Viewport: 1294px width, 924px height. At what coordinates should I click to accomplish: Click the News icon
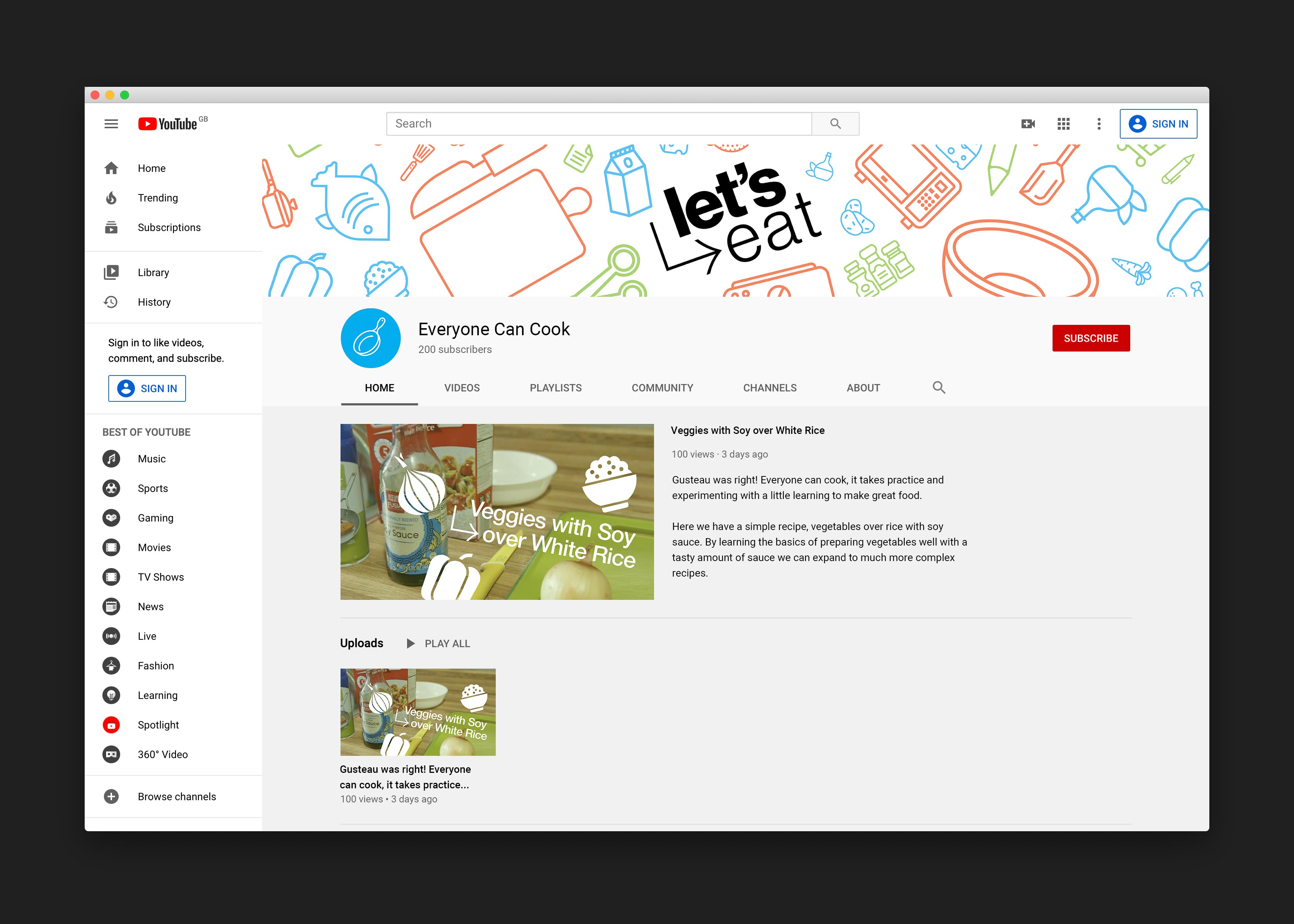[x=111, y=607]
